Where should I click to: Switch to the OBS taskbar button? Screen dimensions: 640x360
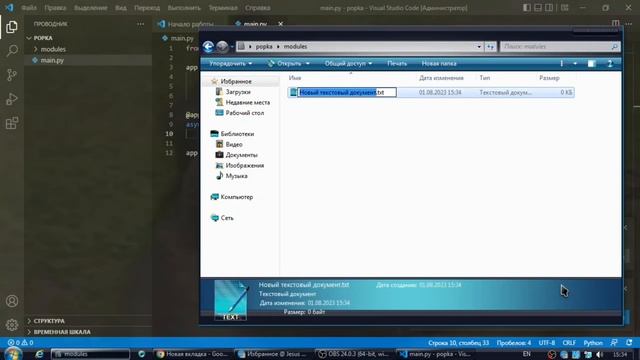pyautogui.click(x=354, y=354)
